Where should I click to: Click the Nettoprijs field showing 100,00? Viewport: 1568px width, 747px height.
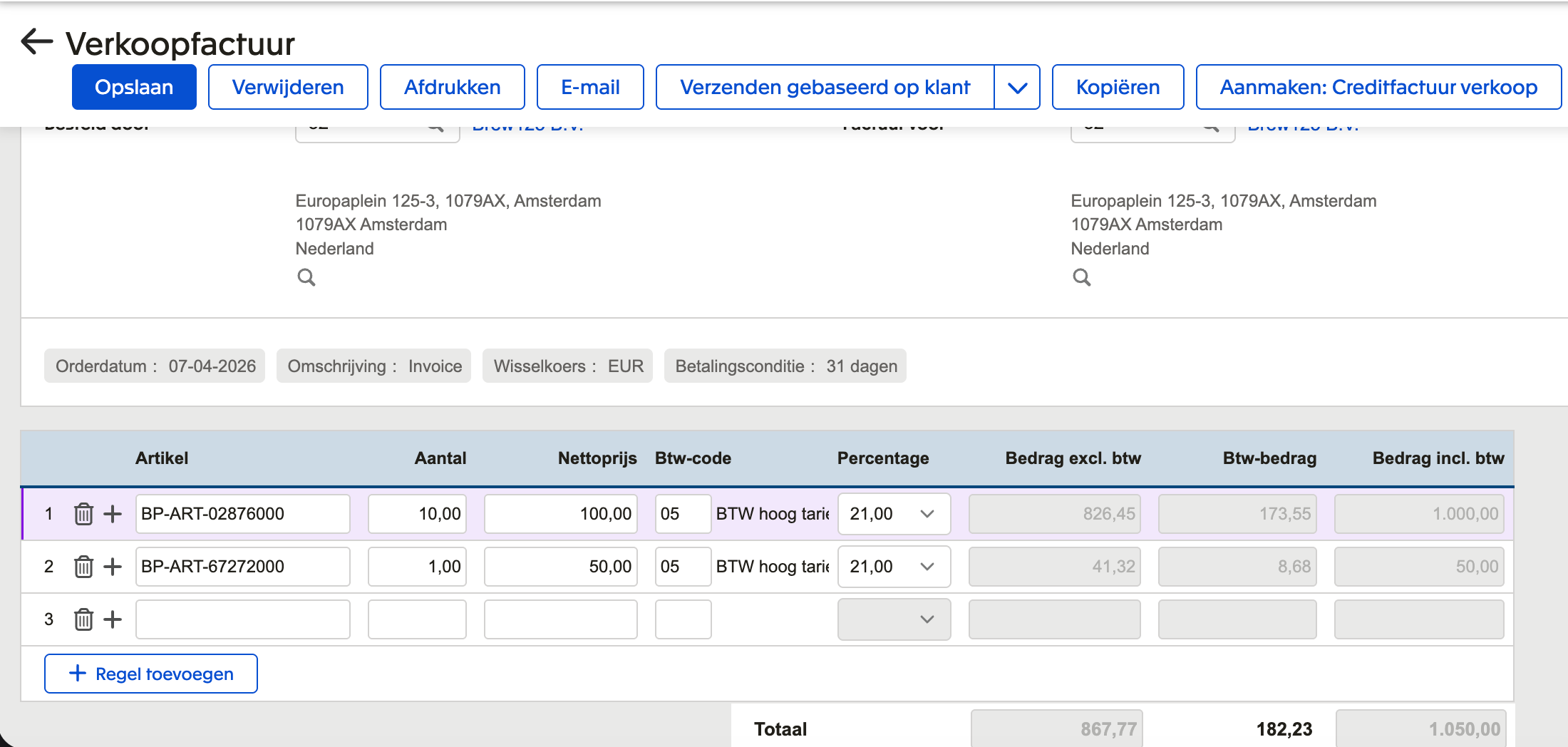click(560, 513)
